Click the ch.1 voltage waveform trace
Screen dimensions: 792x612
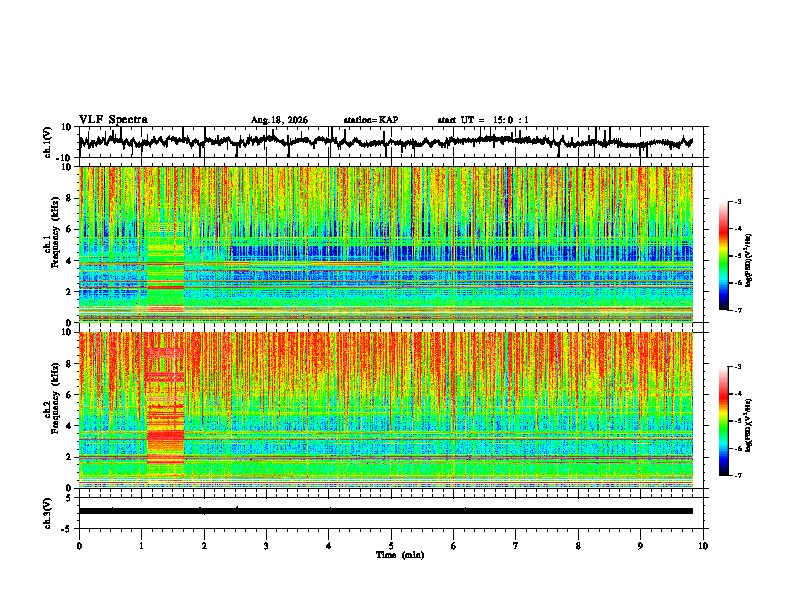[x=385, y=141]
